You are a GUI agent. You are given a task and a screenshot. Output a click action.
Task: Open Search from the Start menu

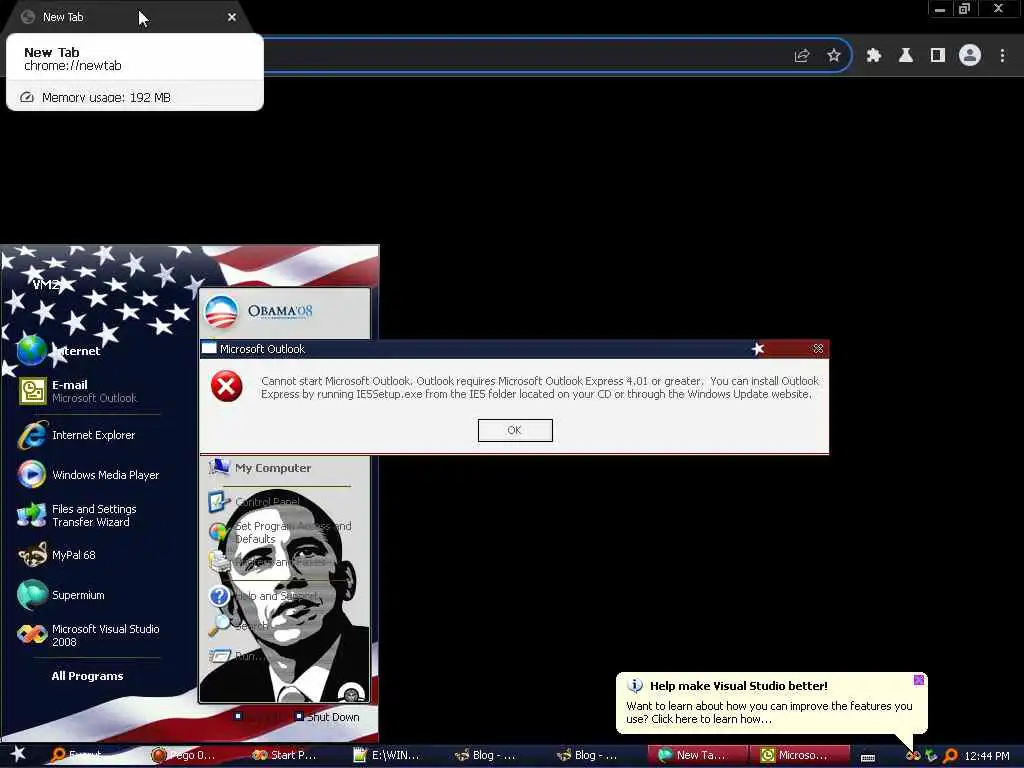[239, 625]
